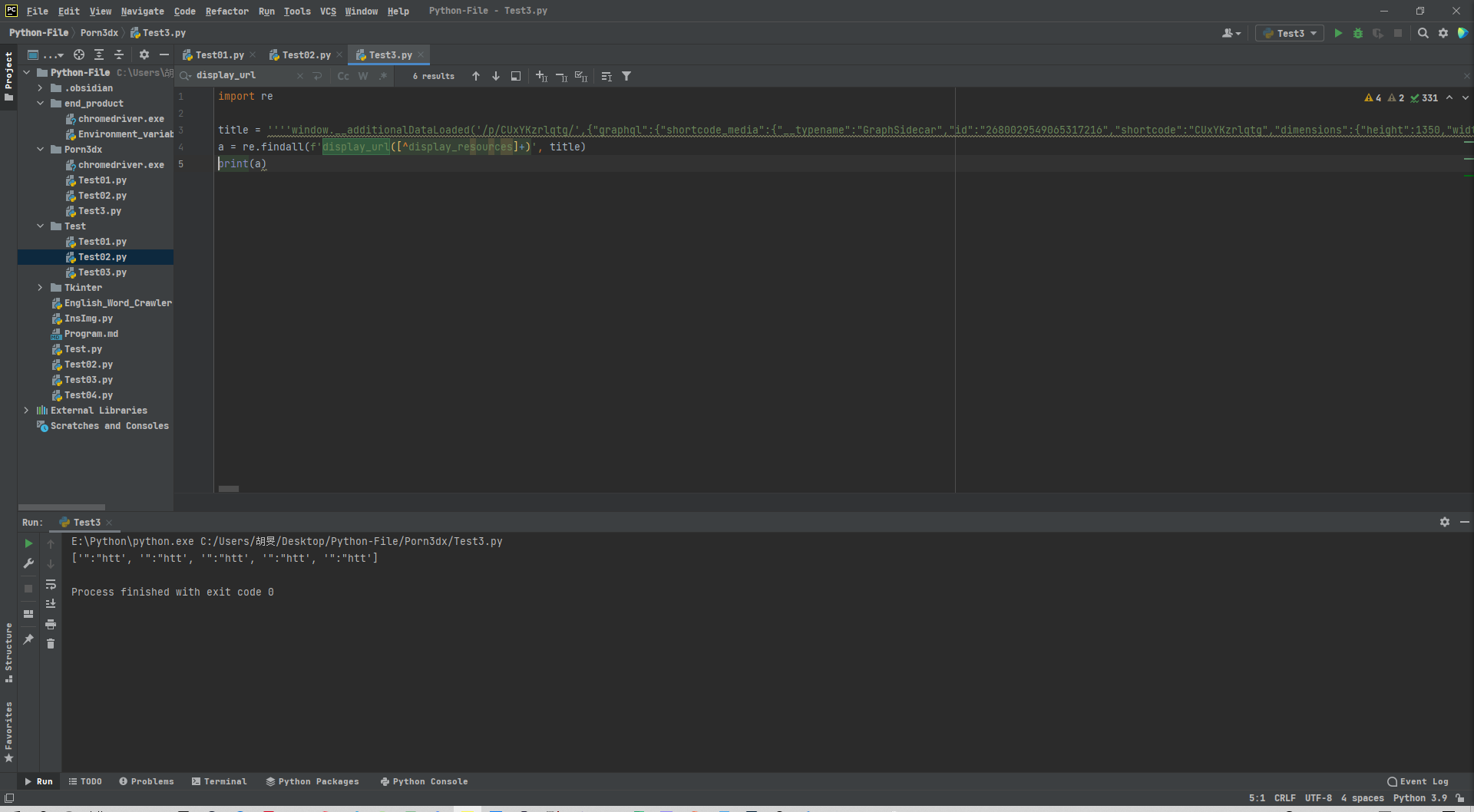
Task: Click the green Run button in the top toolbar
Action: [x=1338, y=33]
